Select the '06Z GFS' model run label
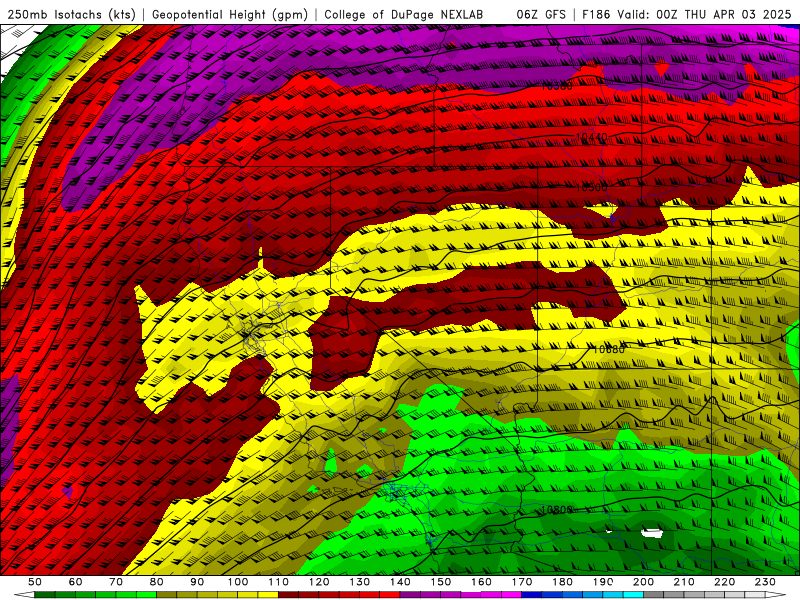 point(541,15)
